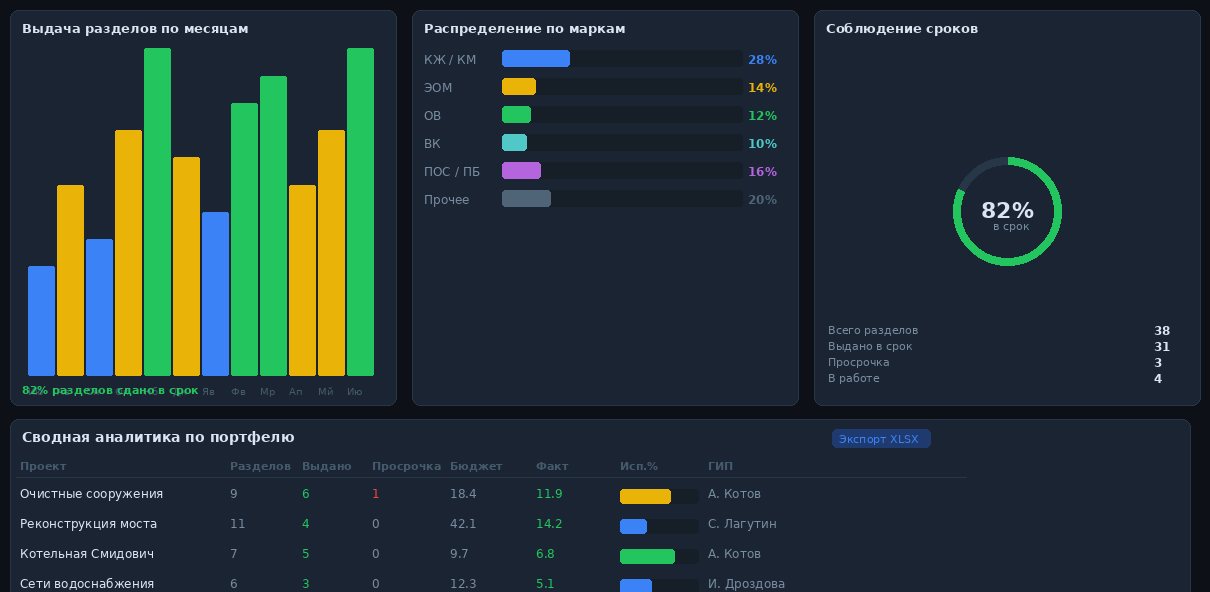Click the ОВ green distribution bar
1210x592 pixels.
click(516, 115)
